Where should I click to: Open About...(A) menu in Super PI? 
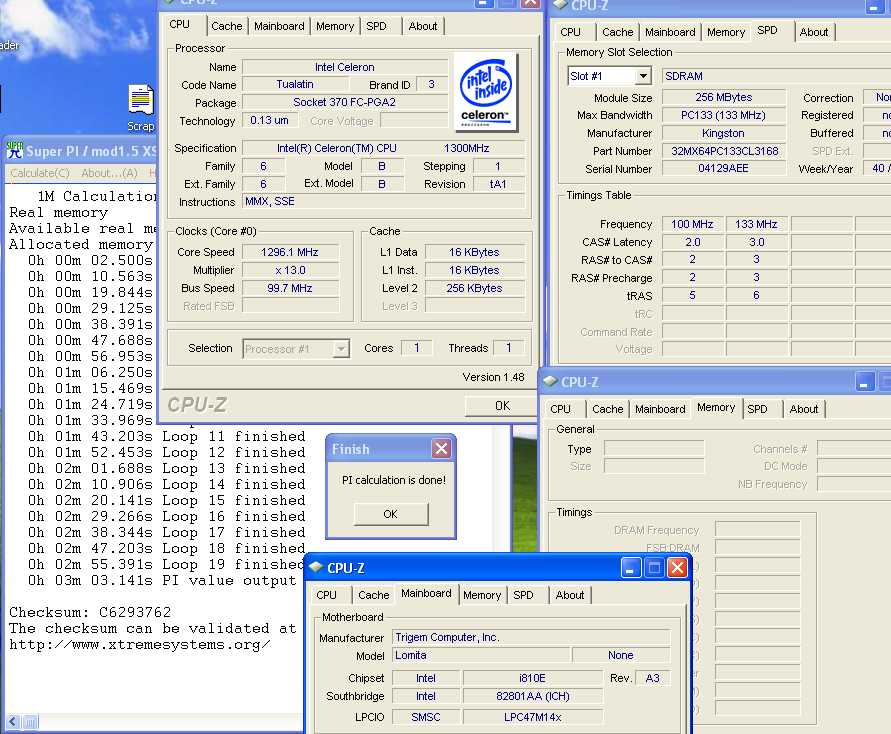(109, 173)
